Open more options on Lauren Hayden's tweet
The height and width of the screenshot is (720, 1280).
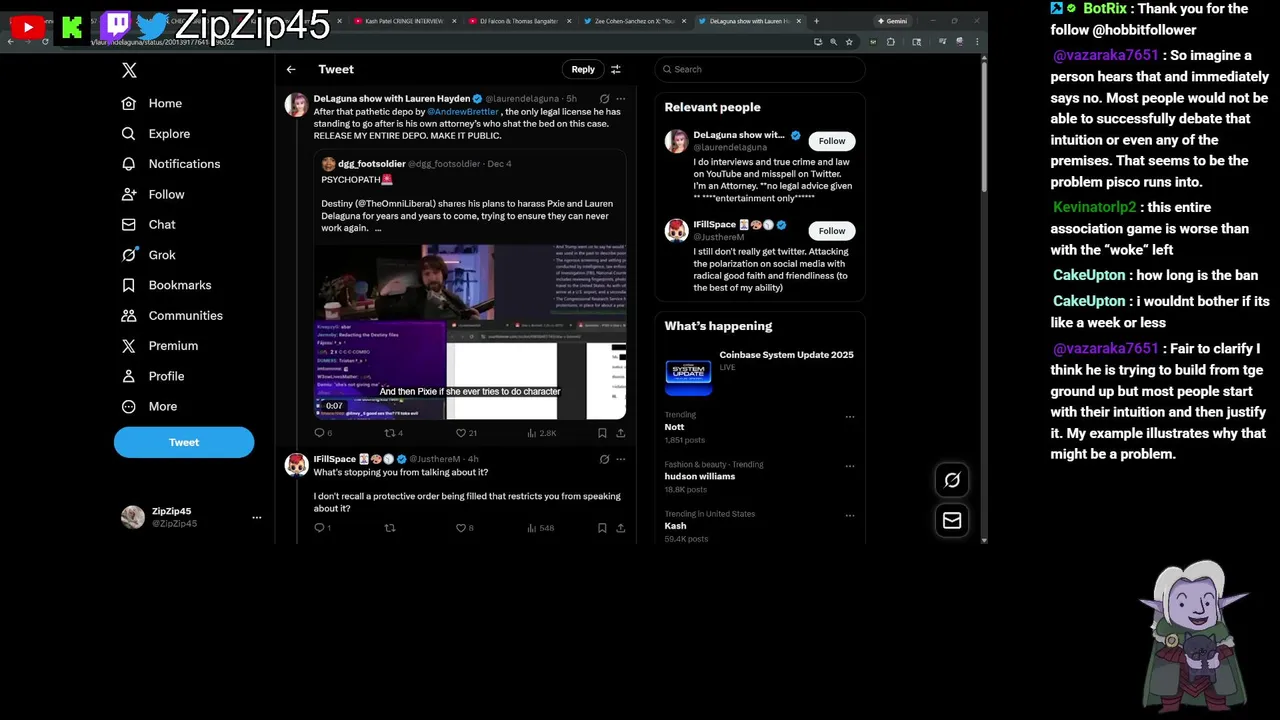[x=620, y=99]
